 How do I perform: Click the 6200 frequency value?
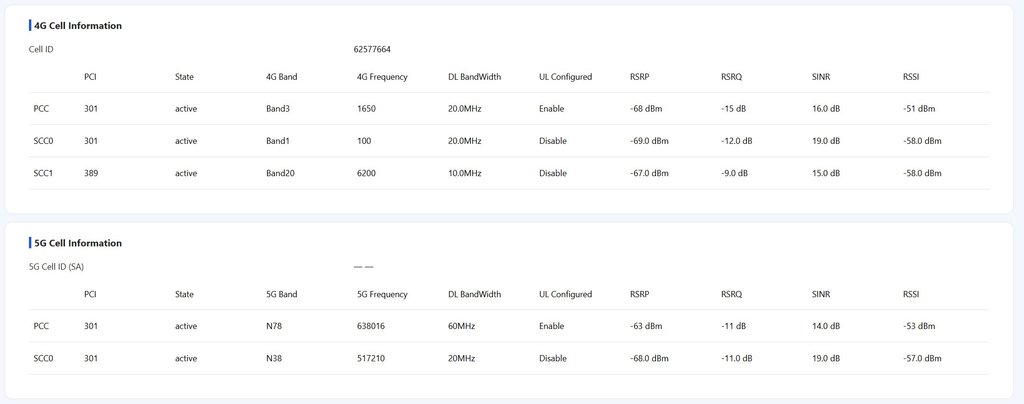point(366,173)
